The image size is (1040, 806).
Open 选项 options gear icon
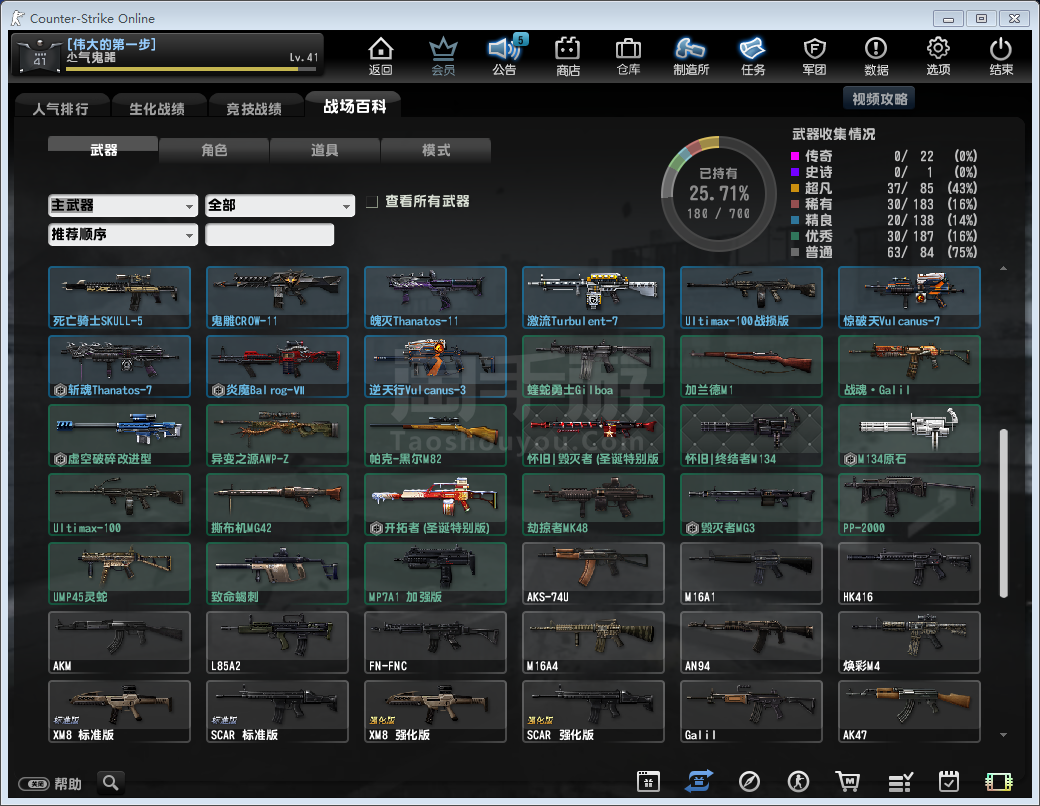click(939, 56)
